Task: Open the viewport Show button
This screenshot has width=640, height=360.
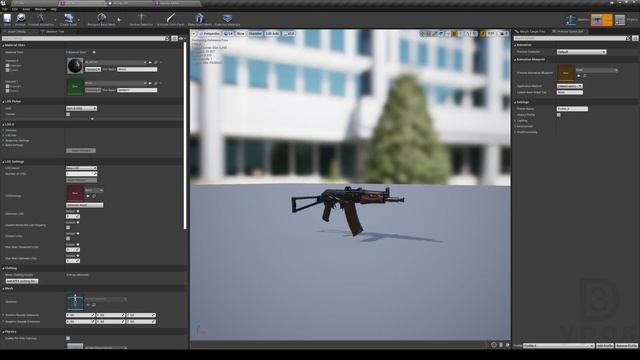Action: pyautogui.click(x=240, y=34)
